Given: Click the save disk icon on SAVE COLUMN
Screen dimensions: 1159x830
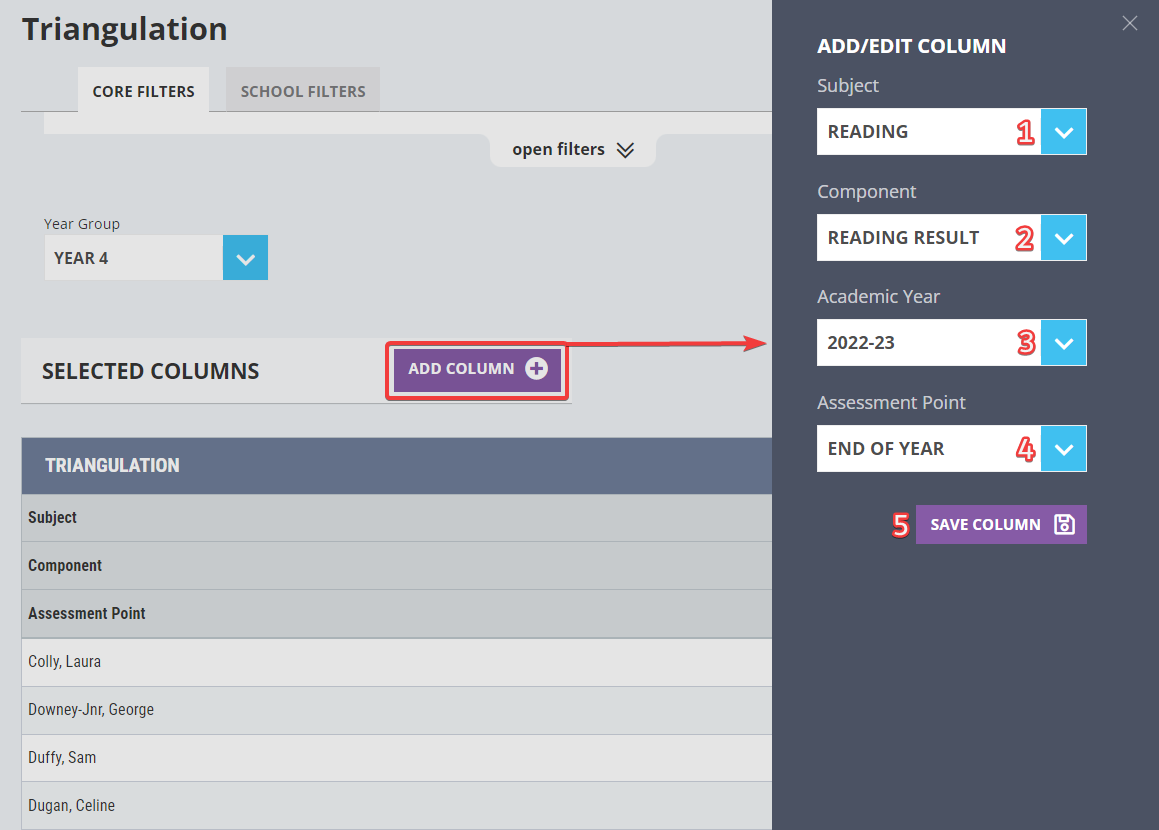Looking at the screenshot, I should (1062, 524).
